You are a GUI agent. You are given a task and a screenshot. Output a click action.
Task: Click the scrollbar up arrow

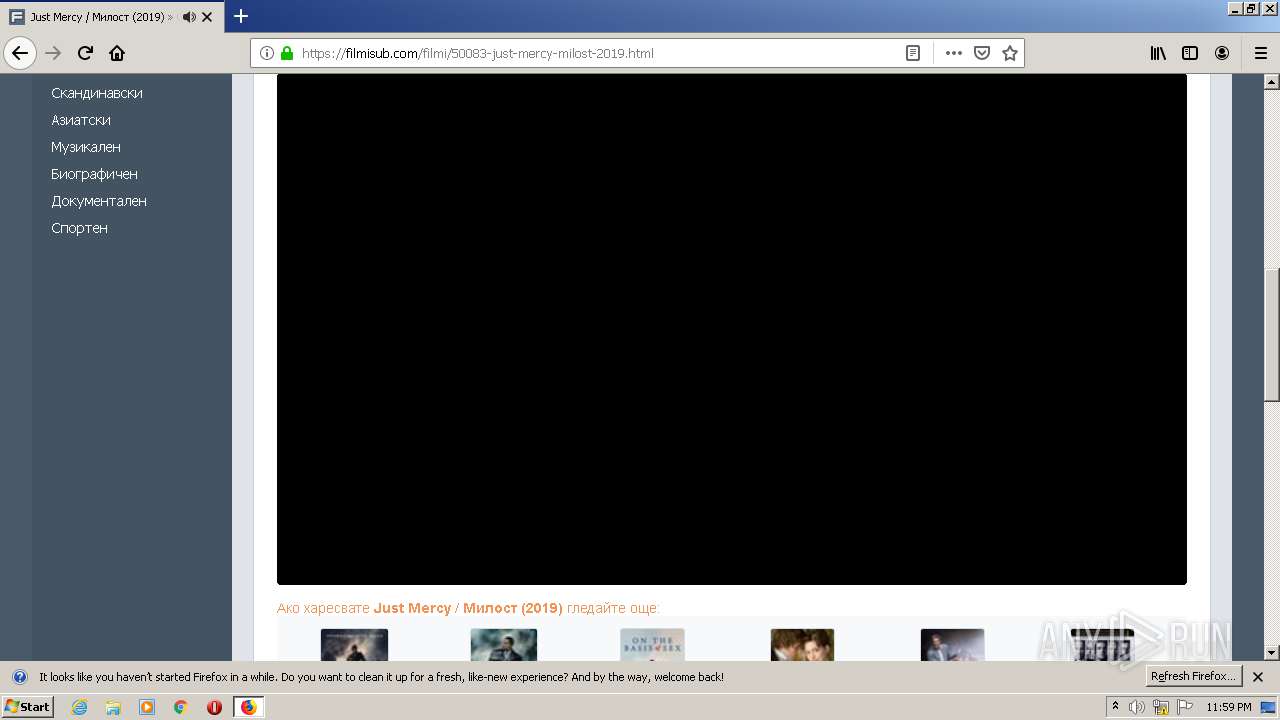click(x=1272, y=82)
